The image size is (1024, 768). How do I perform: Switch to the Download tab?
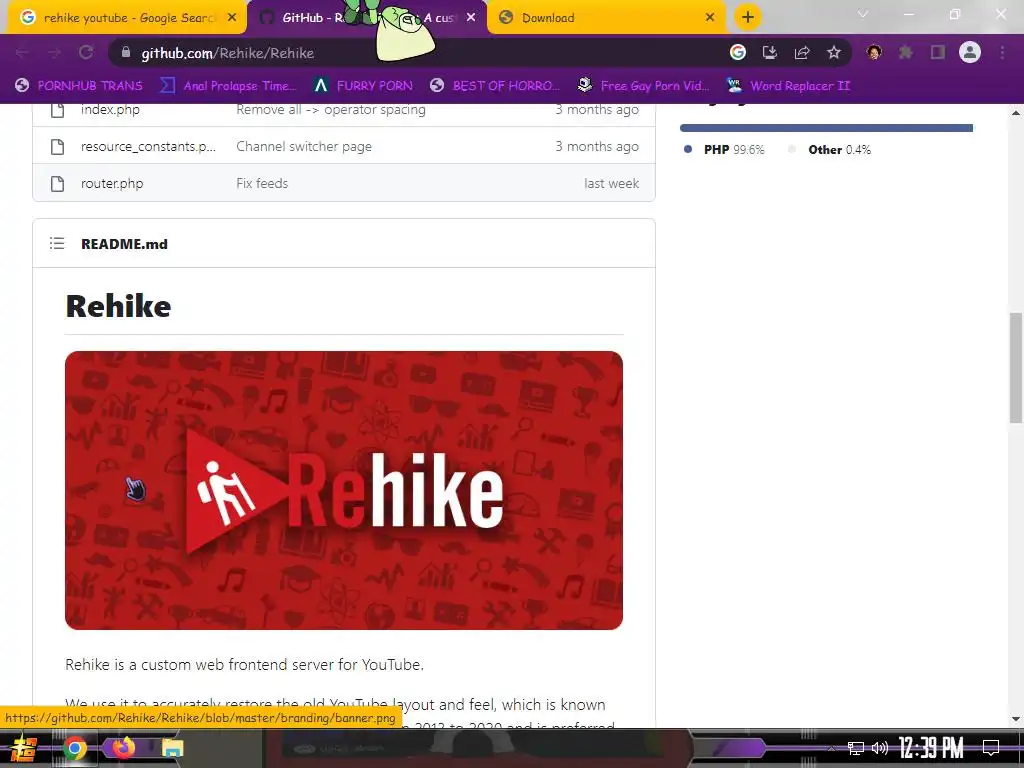click(607, 18)
